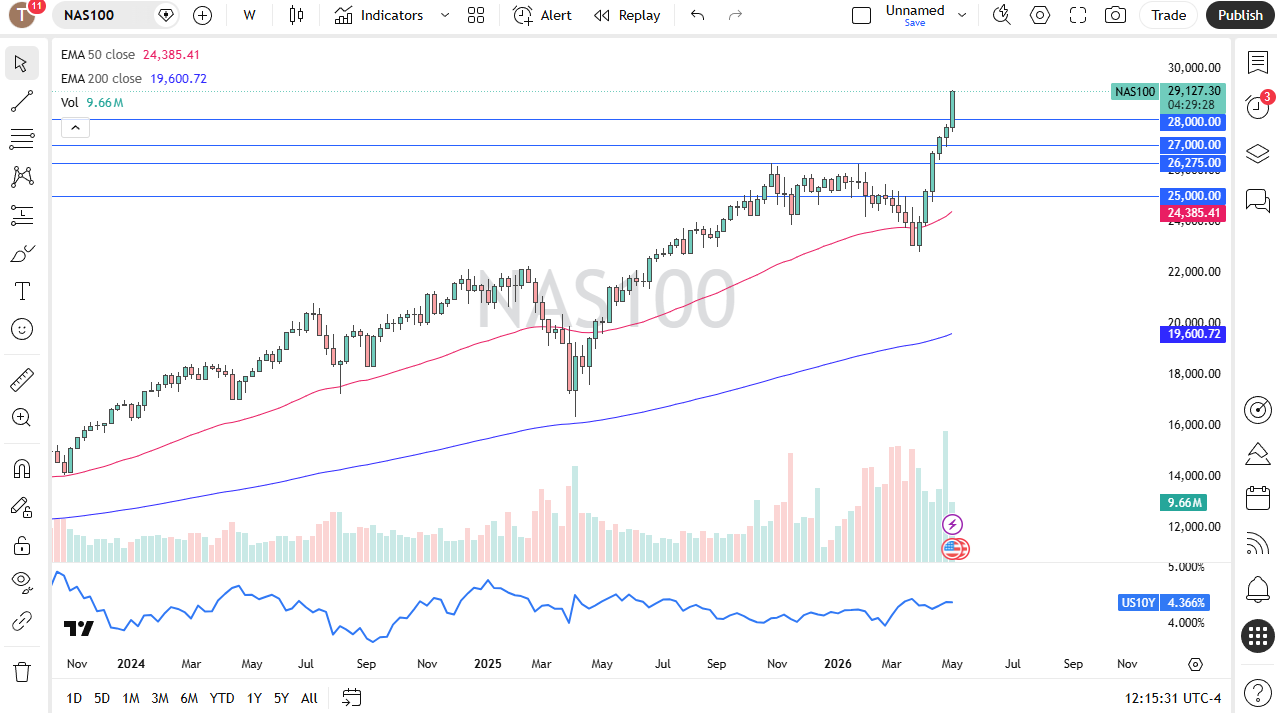Activate the zoom in tool
Screen dimensions: 1277x713
point(22,417)
